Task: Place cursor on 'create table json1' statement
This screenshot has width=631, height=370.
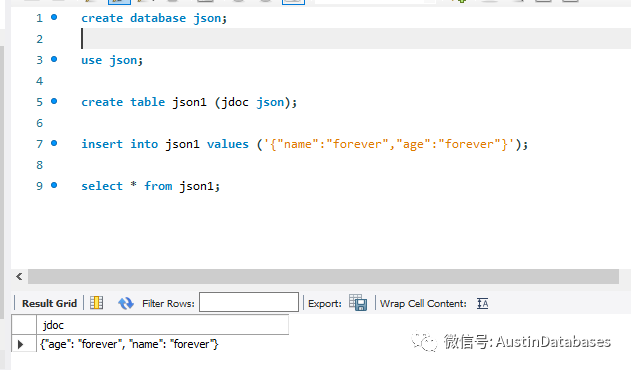Action: point(189,102)
